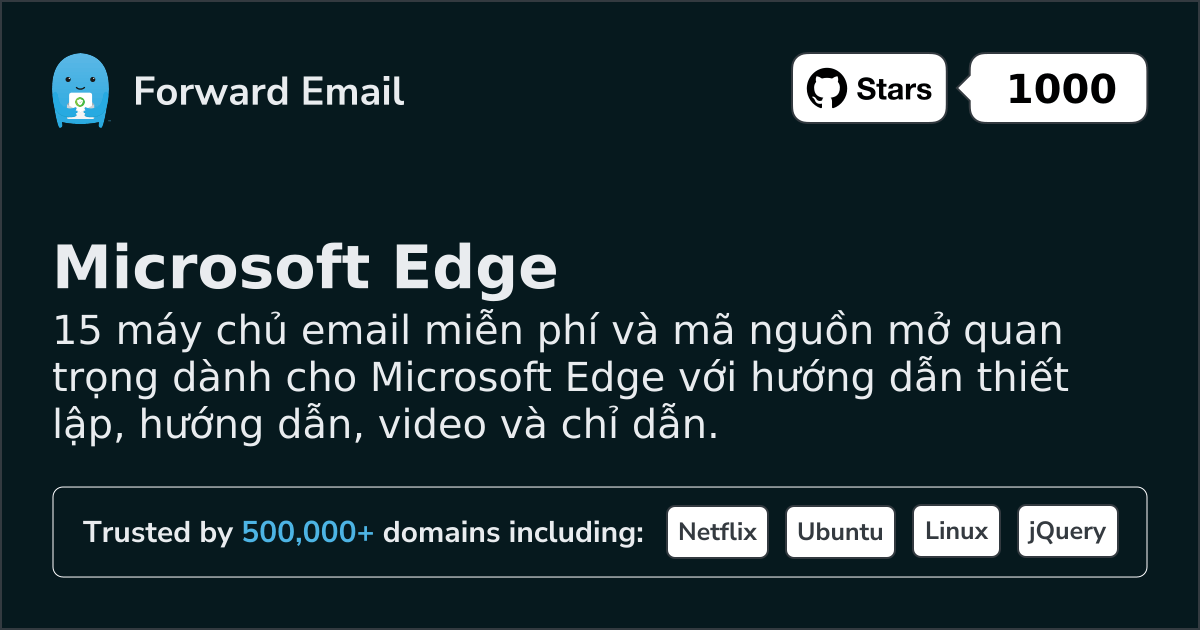Image resolution: width=1200 pixels, height=630 pixels.
Task: Open the 1000 star count bubble
Action: coord(1060,89)
